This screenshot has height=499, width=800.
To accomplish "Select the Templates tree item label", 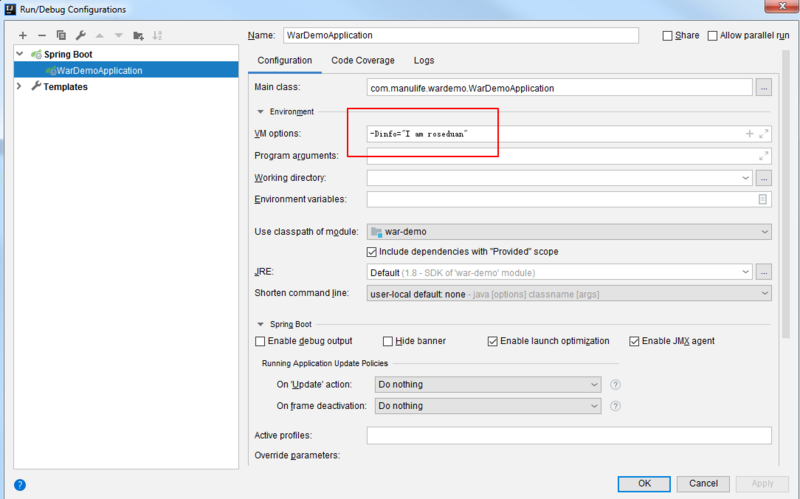I will point(65,87).
